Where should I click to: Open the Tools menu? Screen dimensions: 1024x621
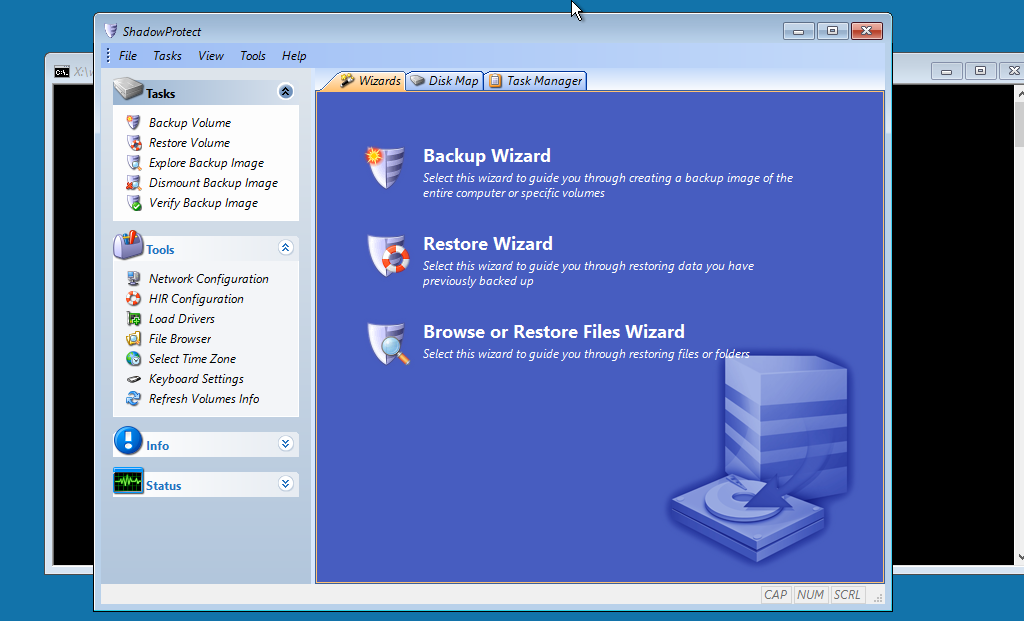[x=253, y=56]
